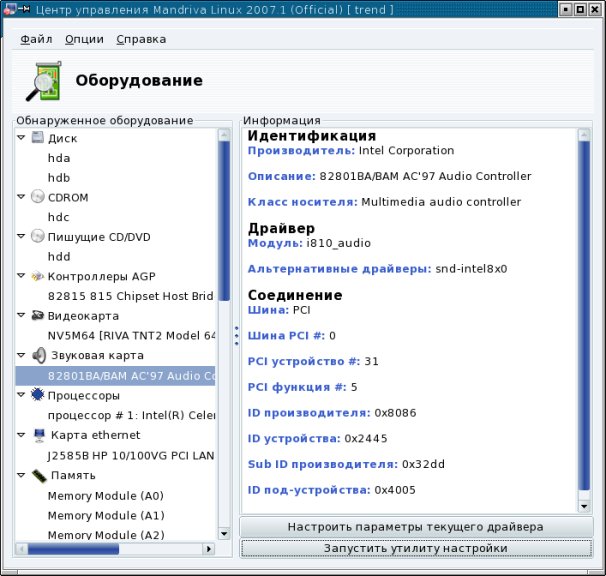Click the CDROM disc icon
606x576 pixels.
[37, 196]
